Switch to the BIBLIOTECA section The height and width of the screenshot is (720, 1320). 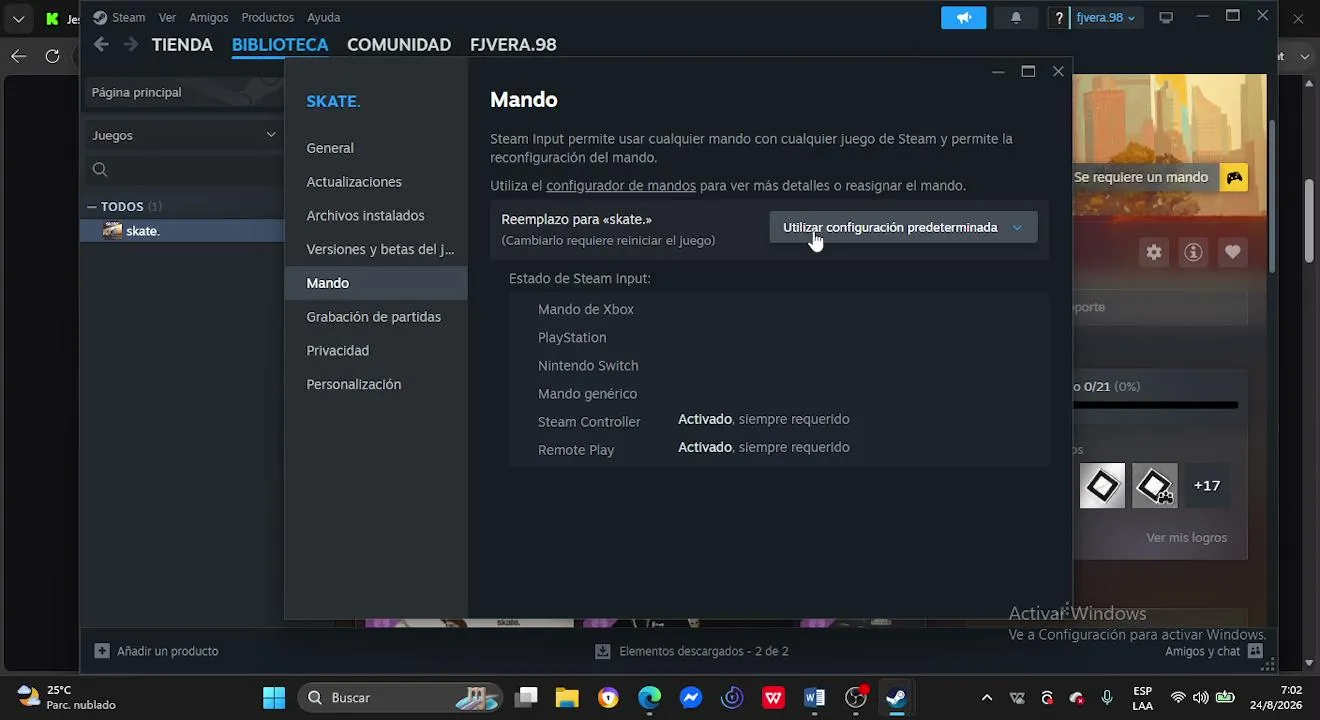(280, 45)
